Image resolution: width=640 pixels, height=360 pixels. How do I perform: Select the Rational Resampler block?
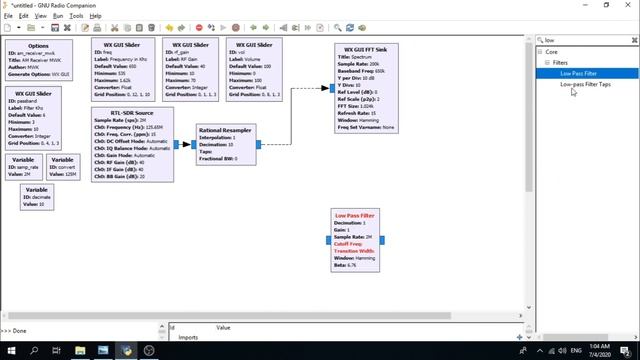click(226, 144)
